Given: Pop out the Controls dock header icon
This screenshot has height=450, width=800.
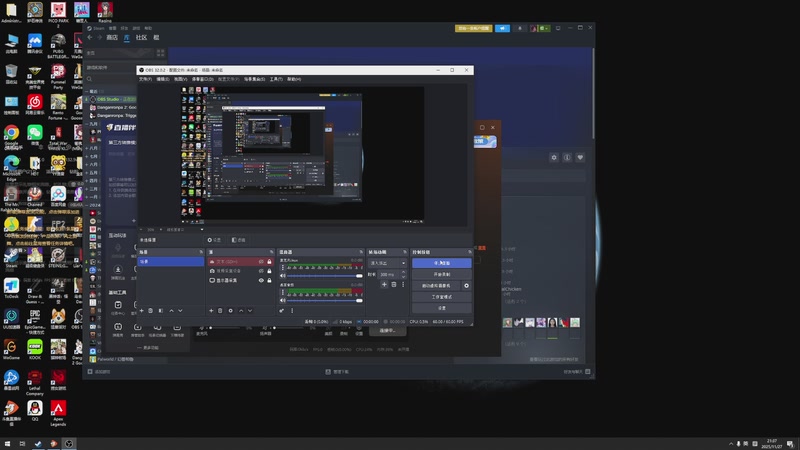Looking at the screenshot, I should (469, 252).
